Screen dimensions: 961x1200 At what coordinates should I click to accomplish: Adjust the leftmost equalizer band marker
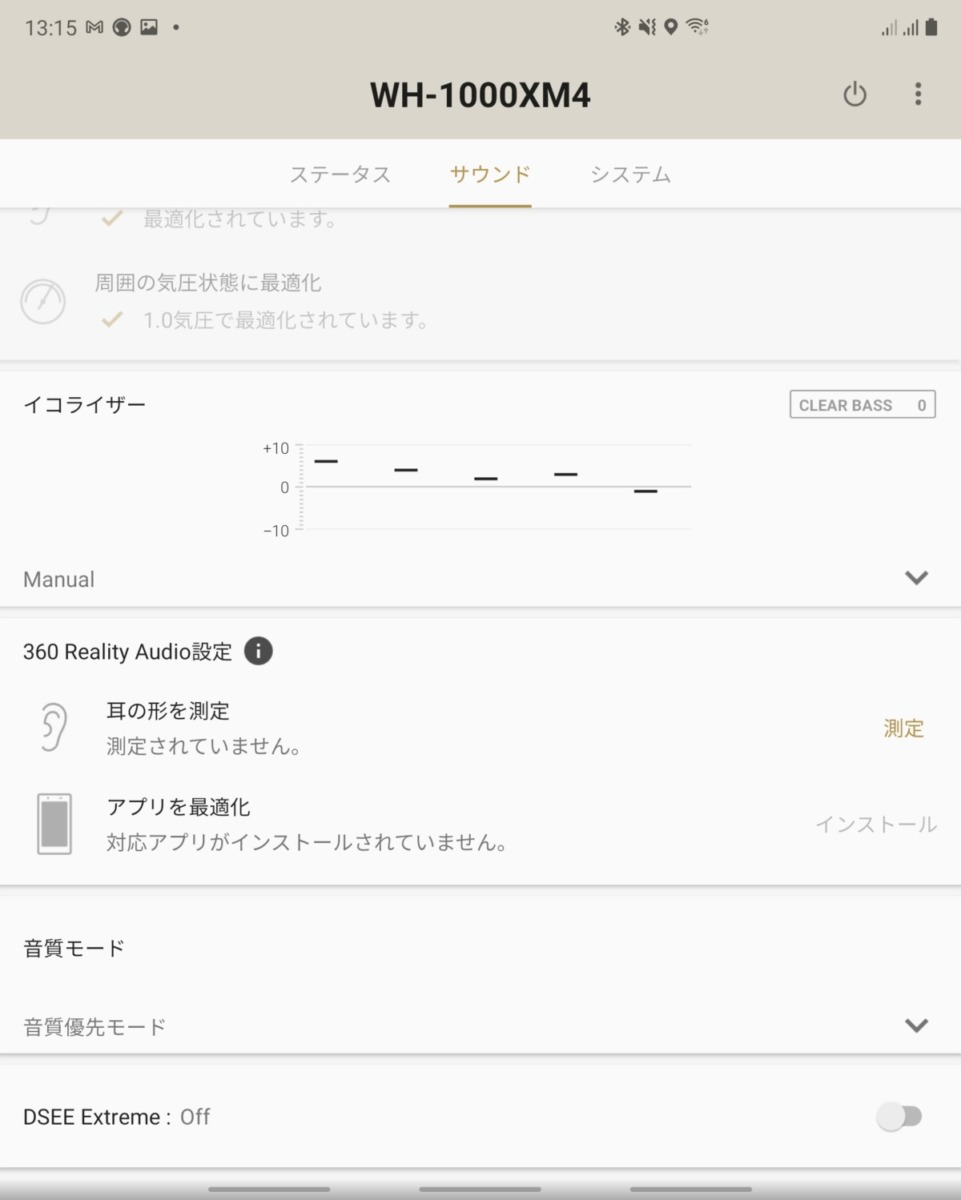pyautogui.click(x=326, y=461)
